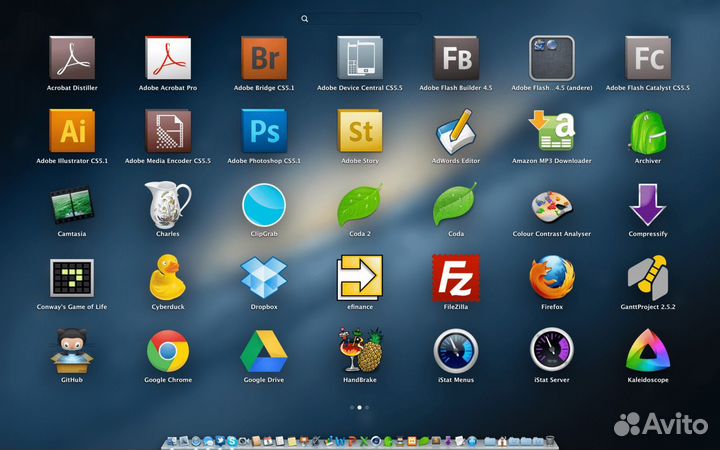720x450 pixels.
Task: Open Google Chrome
Action: point(168,351)
